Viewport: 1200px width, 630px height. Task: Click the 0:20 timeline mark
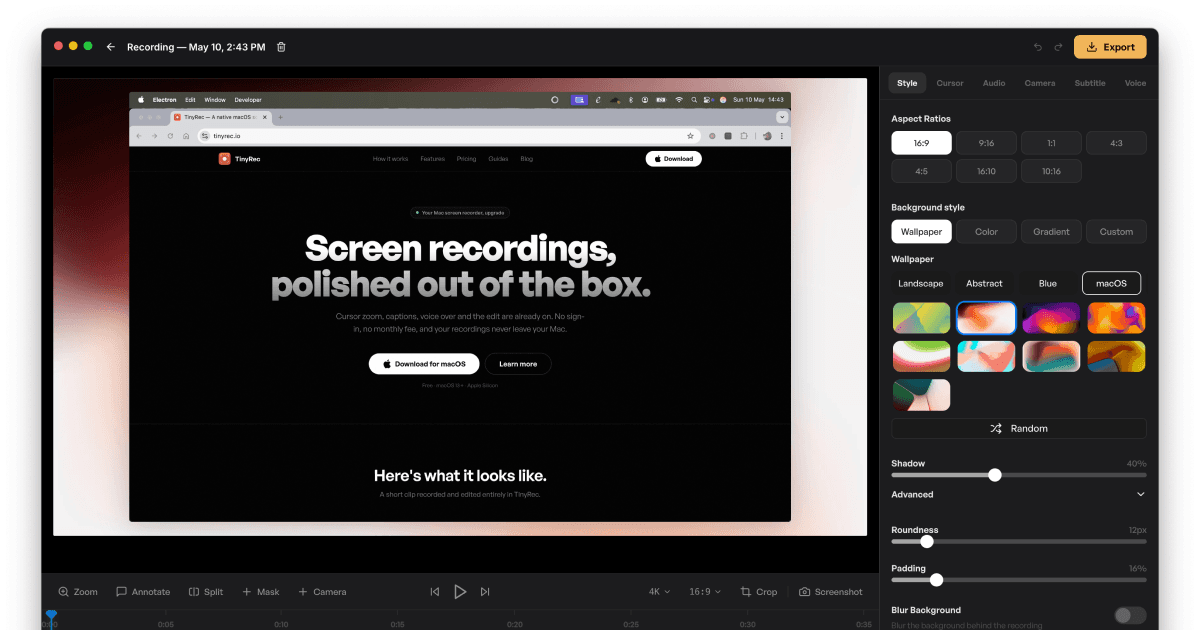coord(514,624)
